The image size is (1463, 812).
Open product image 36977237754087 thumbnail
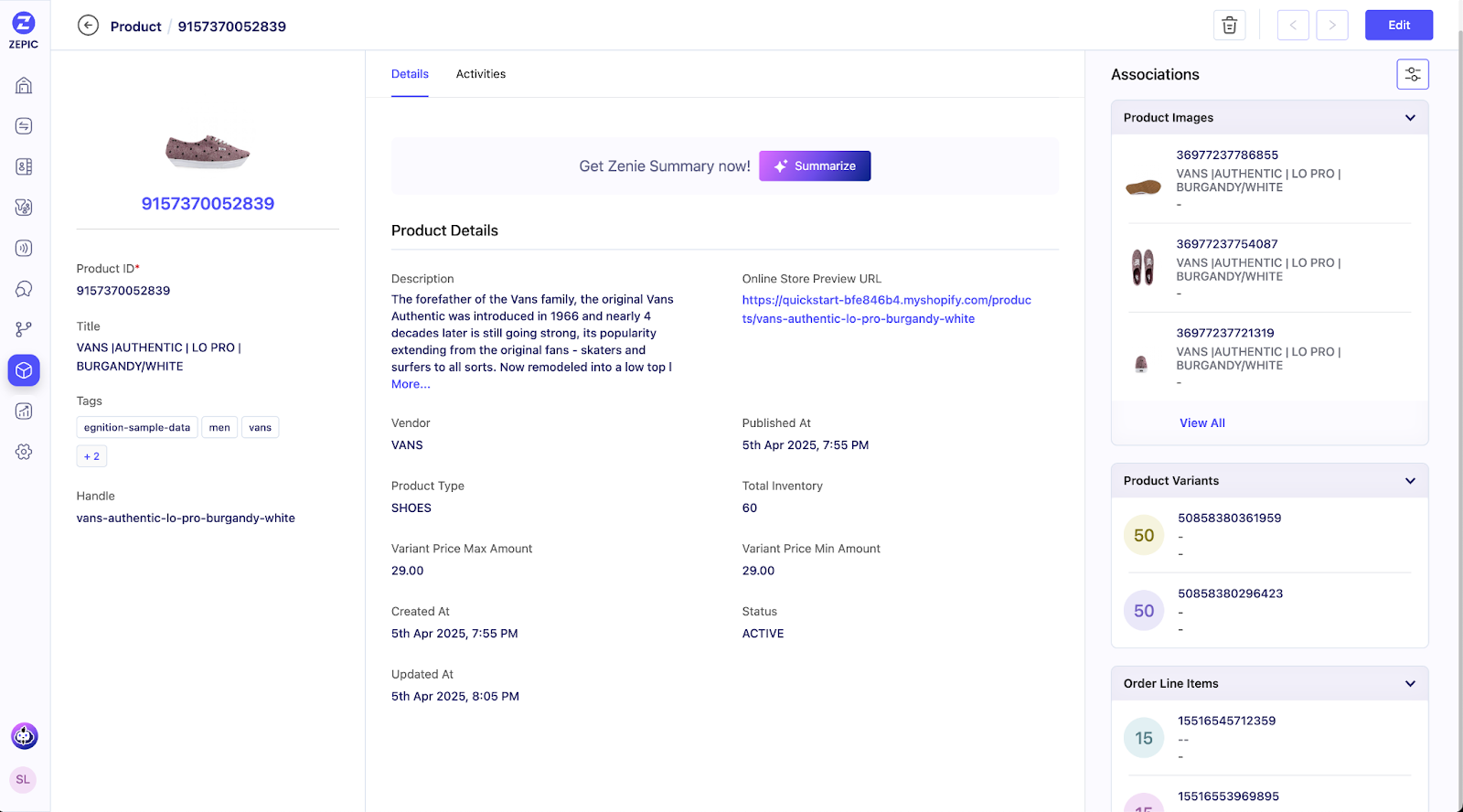coord(1143,267)
